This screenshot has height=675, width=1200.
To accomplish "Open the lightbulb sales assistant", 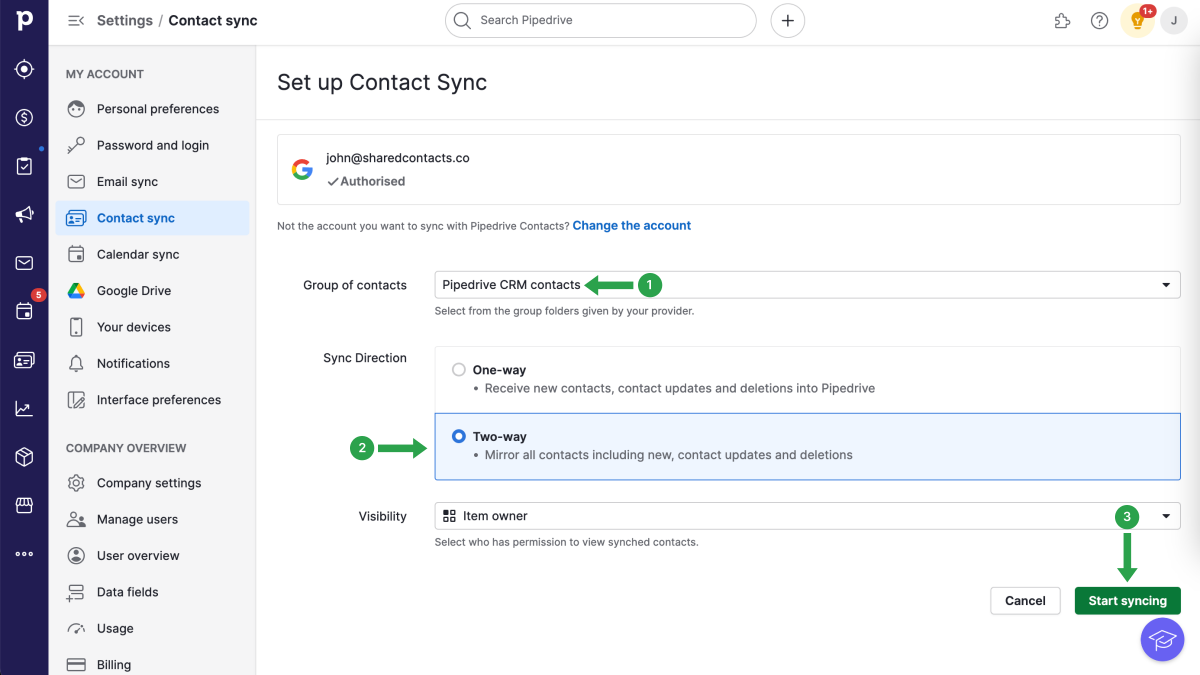I will (x=1137, y=20).
